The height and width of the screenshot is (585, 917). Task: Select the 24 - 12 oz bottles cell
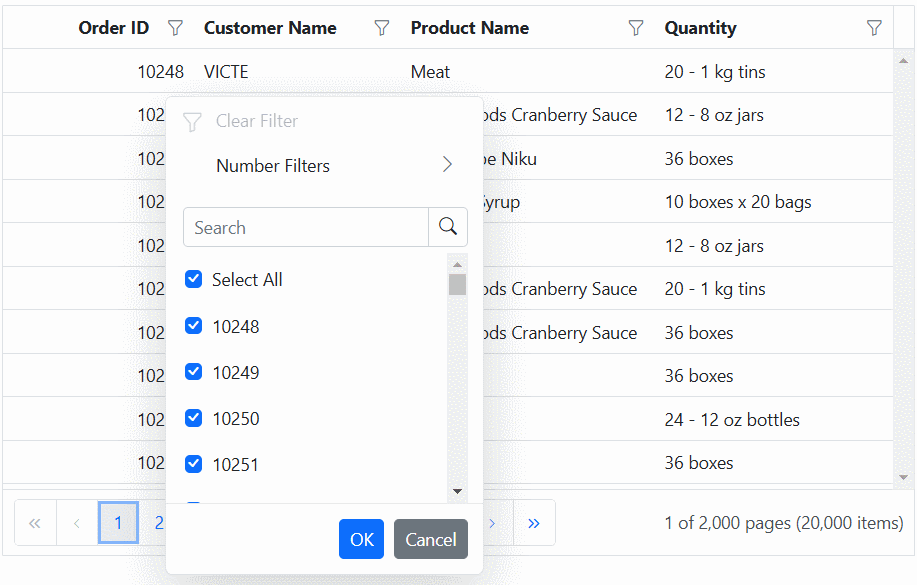pos(732,419)
